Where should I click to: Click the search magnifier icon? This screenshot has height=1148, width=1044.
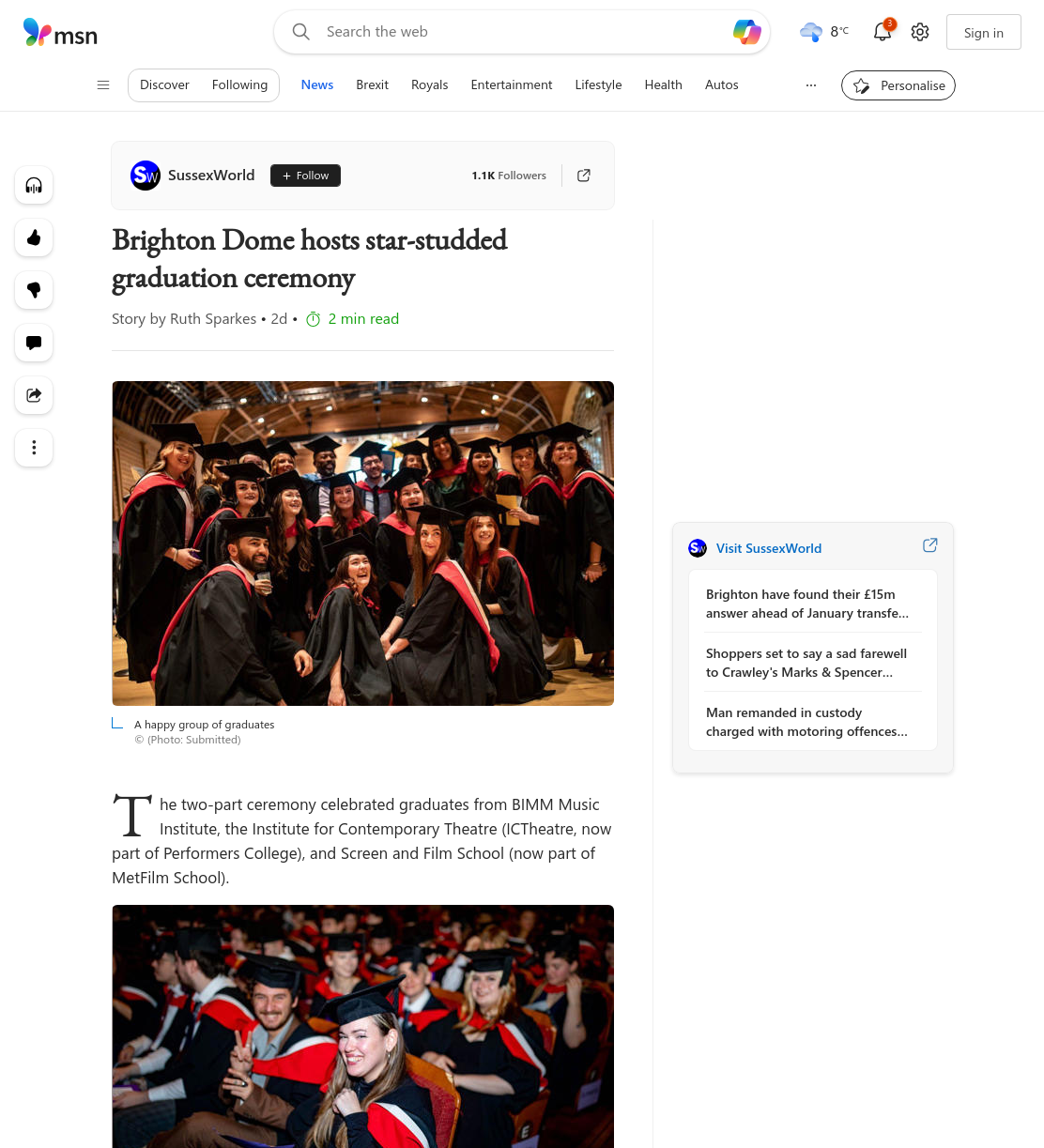(x=301, y=32)
